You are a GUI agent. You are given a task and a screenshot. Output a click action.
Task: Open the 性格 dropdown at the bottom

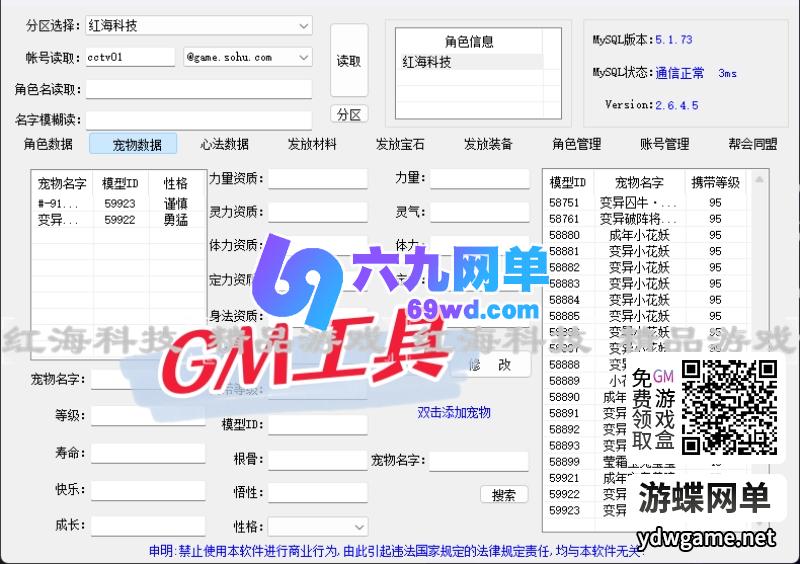pos(318,527)
